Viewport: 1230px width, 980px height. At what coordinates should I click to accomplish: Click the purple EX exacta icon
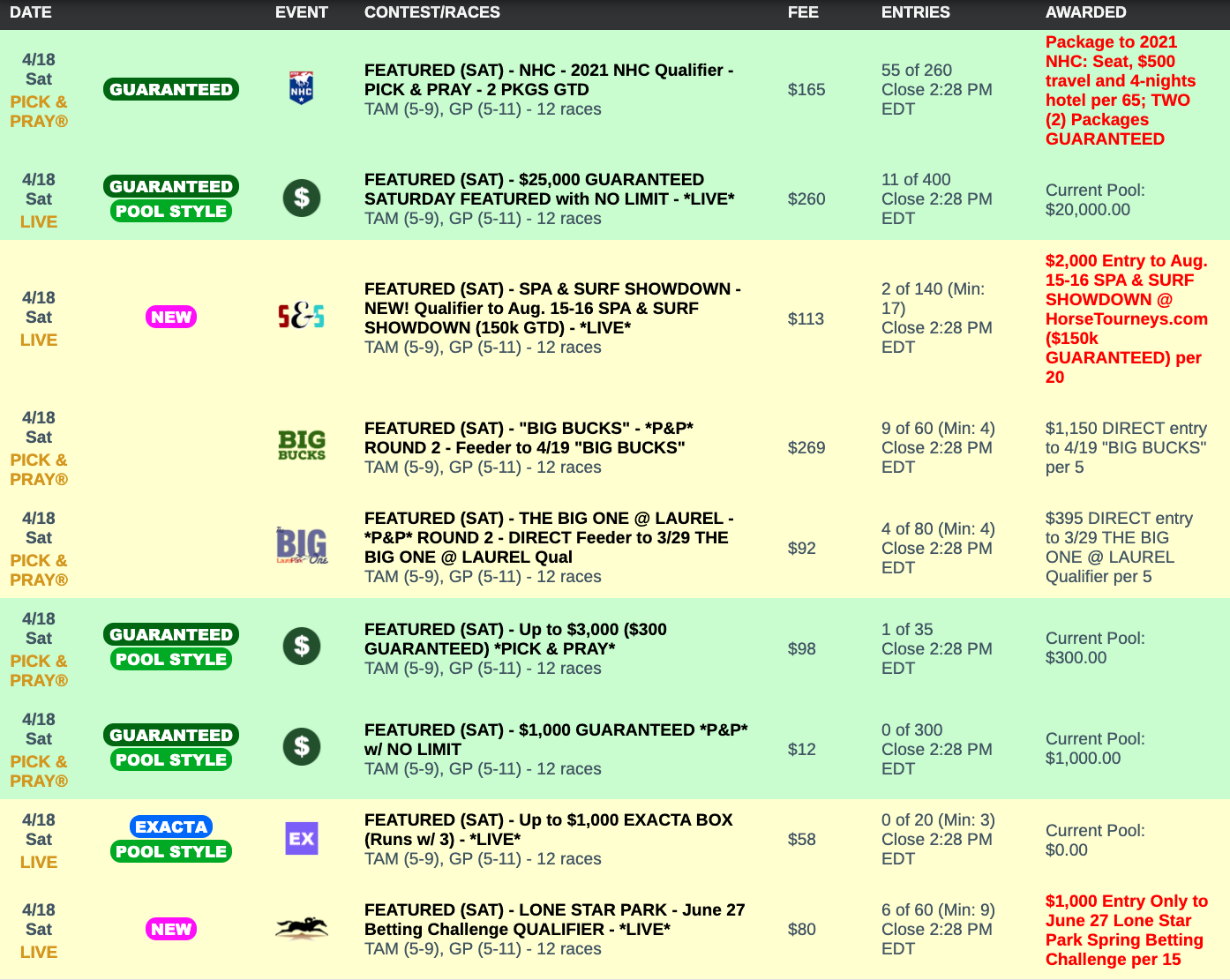click(x=301, y=839)
